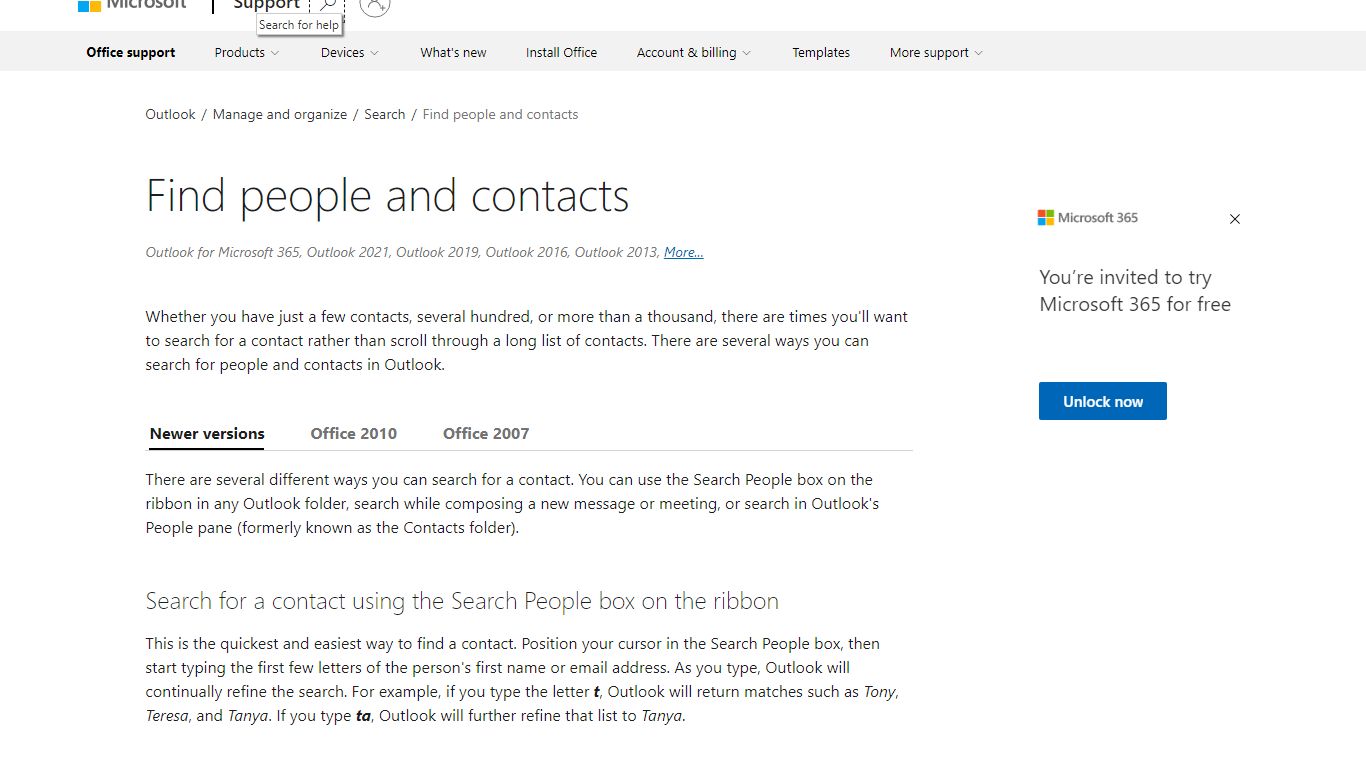Navigate to Manage and organize breadcrumb
Screen dimensions: 1366x768
click(x=280, y=115)
